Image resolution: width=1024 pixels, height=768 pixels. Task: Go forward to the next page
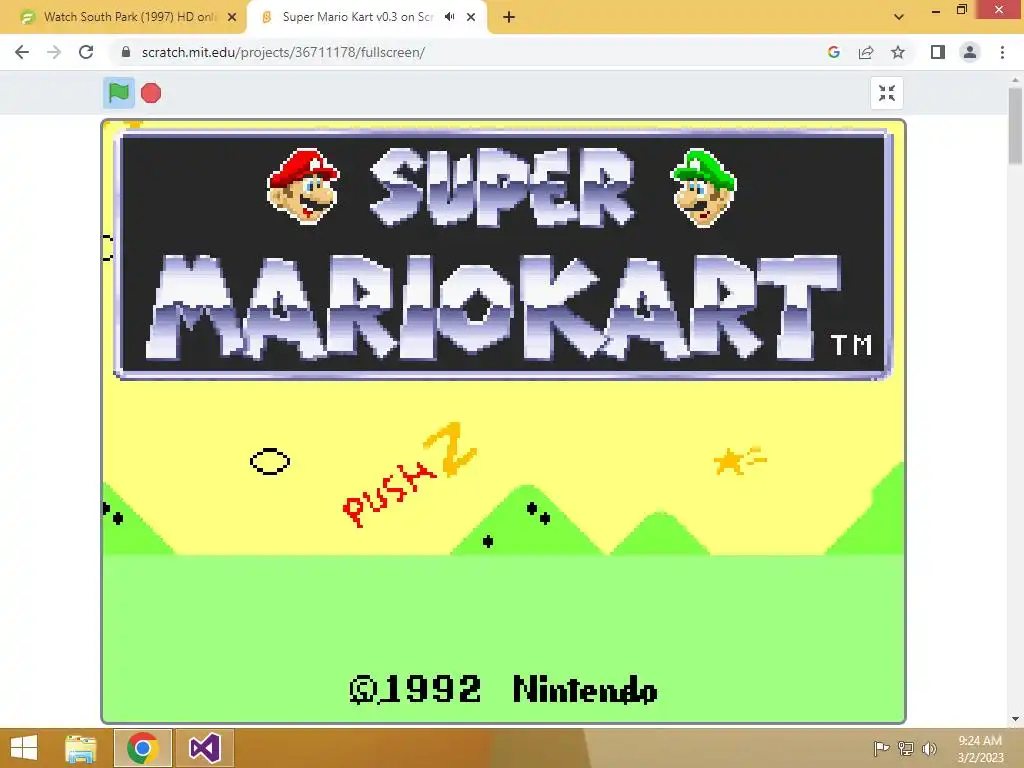click(54, 52)
